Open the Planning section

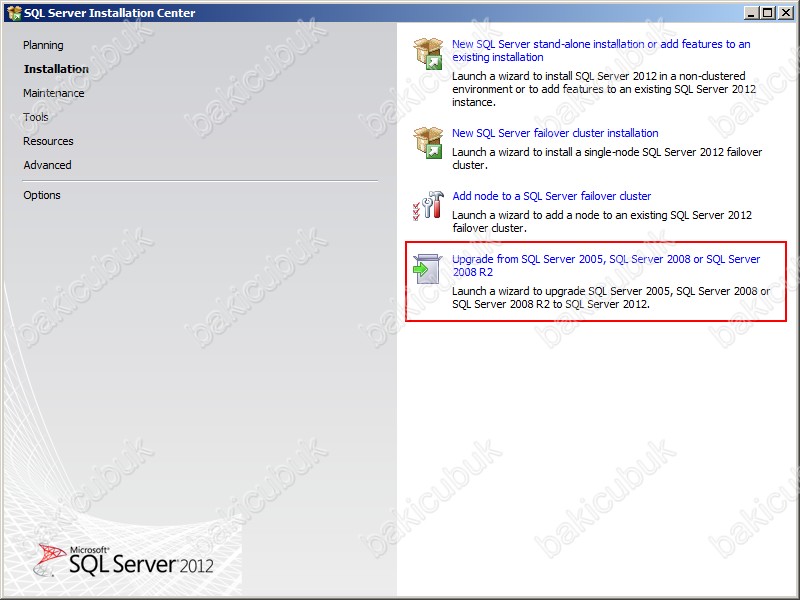point(43,45)
